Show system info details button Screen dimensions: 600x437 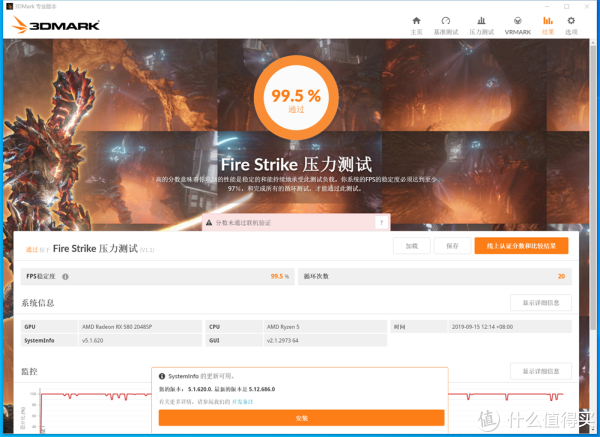coord(541,303)
